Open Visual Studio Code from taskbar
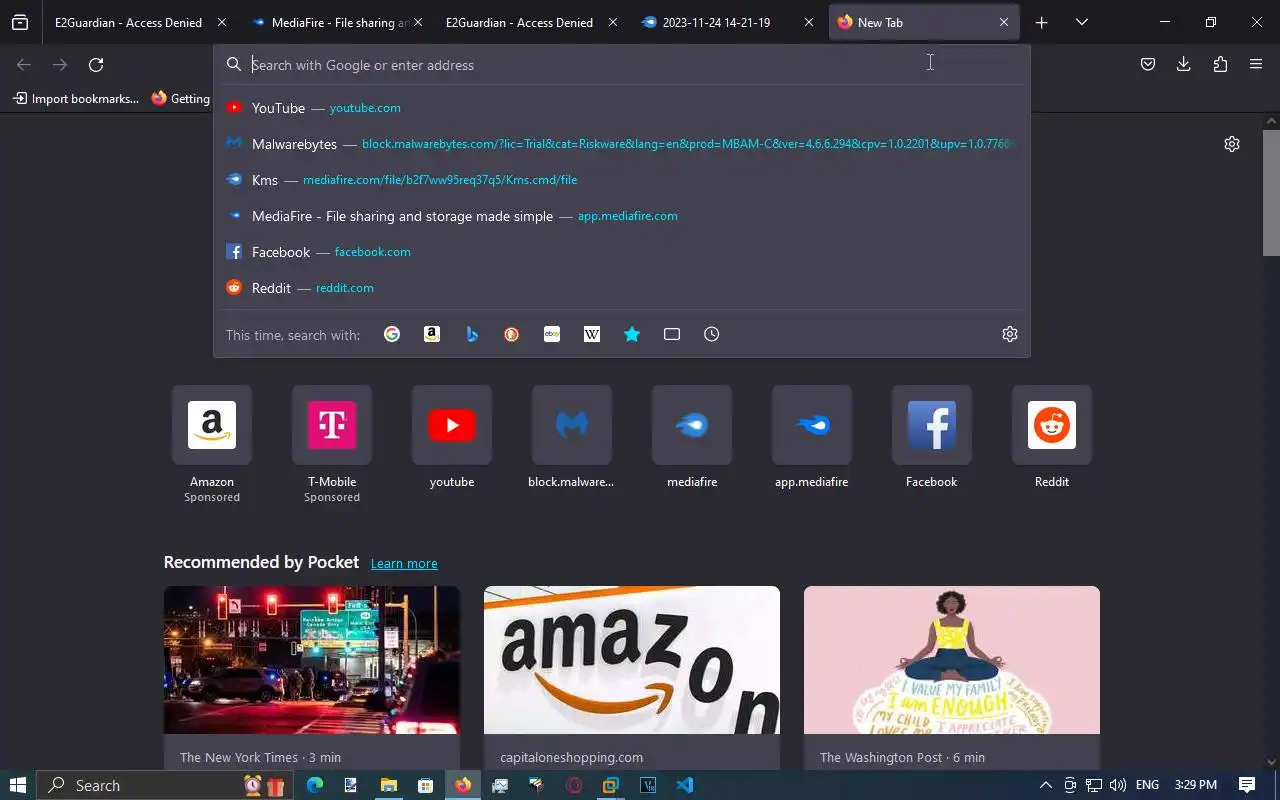Screen dimensions: 1280x800 pyautogui.click(x=685, y=785)
